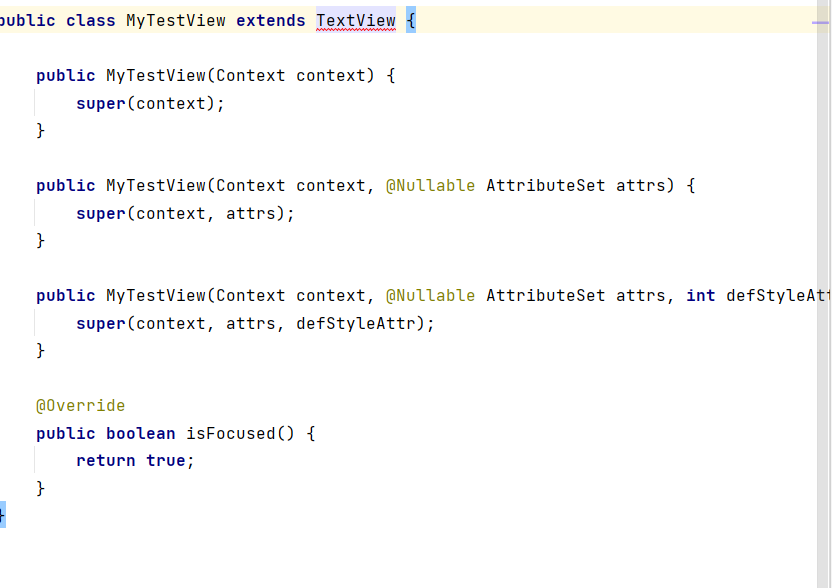
Task: Click the highlighted closing brace of class
Action: [x=2, y=515]
